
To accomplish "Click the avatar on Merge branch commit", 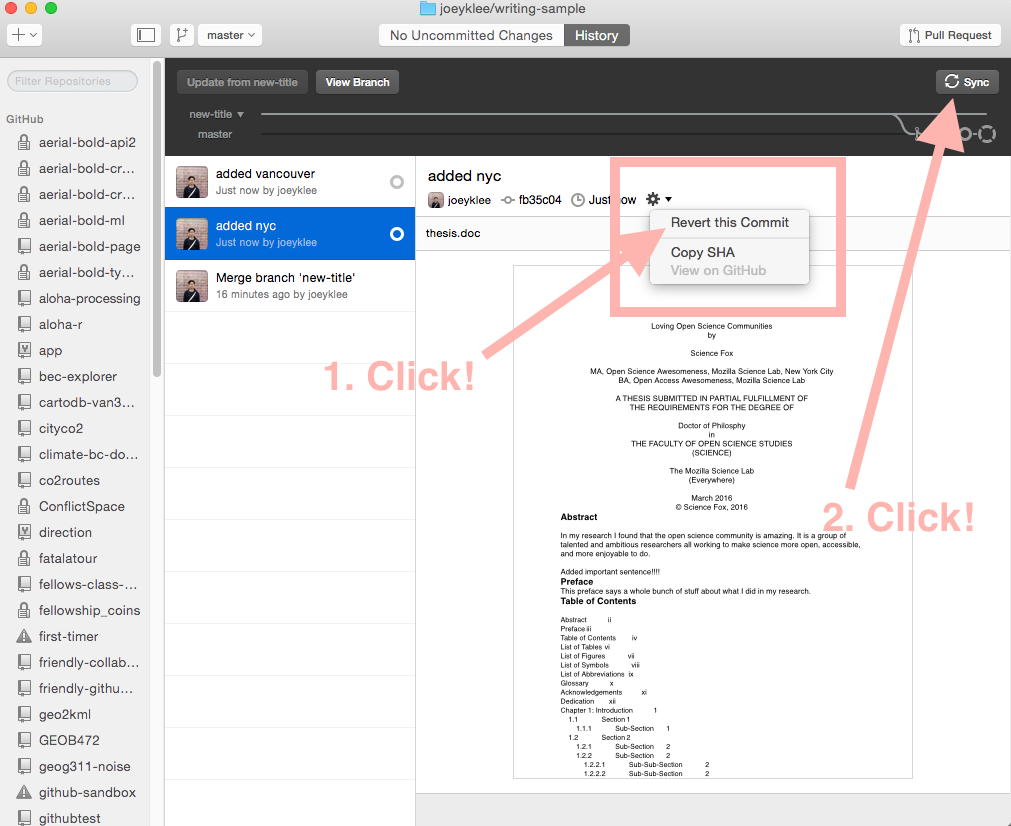I will pos(192,286).
